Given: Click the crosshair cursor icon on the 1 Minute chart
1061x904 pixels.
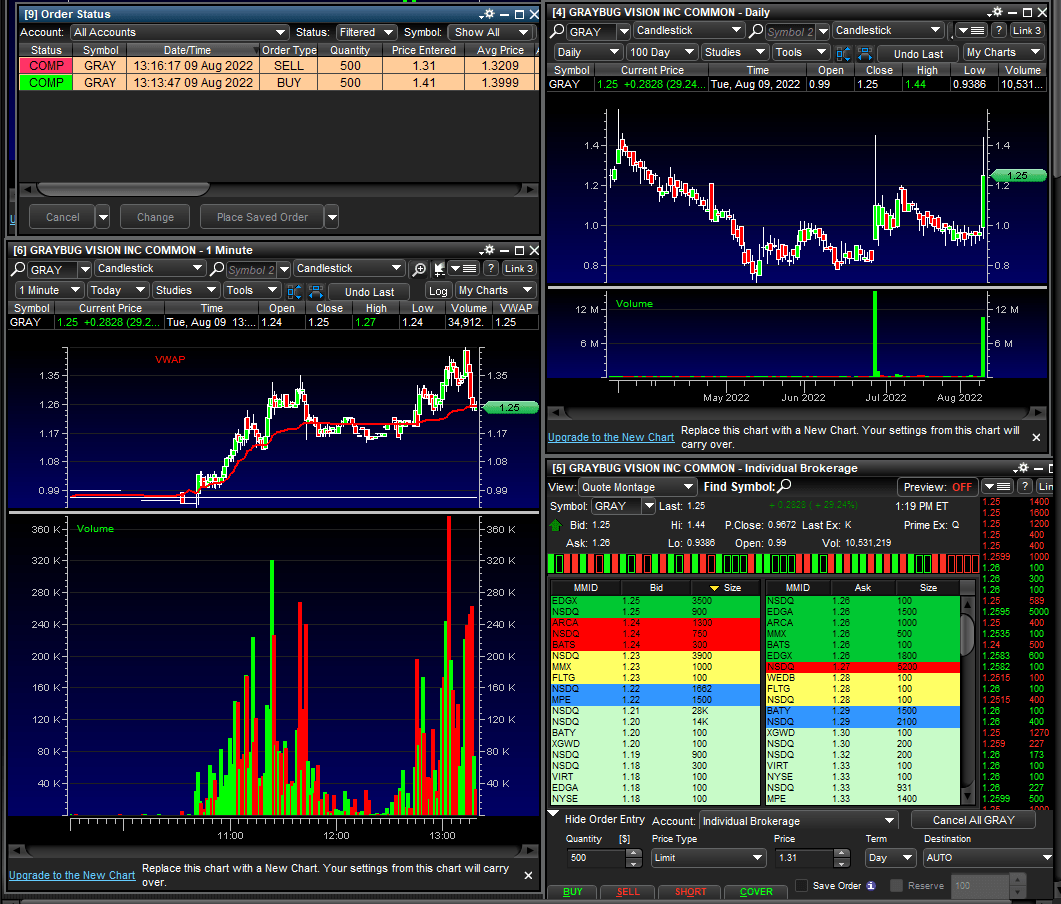Looking at the screenshot, I should 440,269.
